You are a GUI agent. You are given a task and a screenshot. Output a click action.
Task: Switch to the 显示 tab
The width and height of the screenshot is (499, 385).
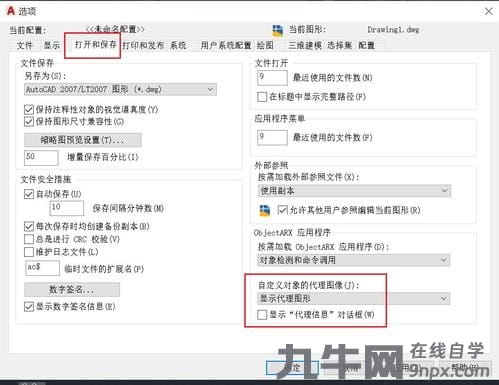click(x=52, y=45)
